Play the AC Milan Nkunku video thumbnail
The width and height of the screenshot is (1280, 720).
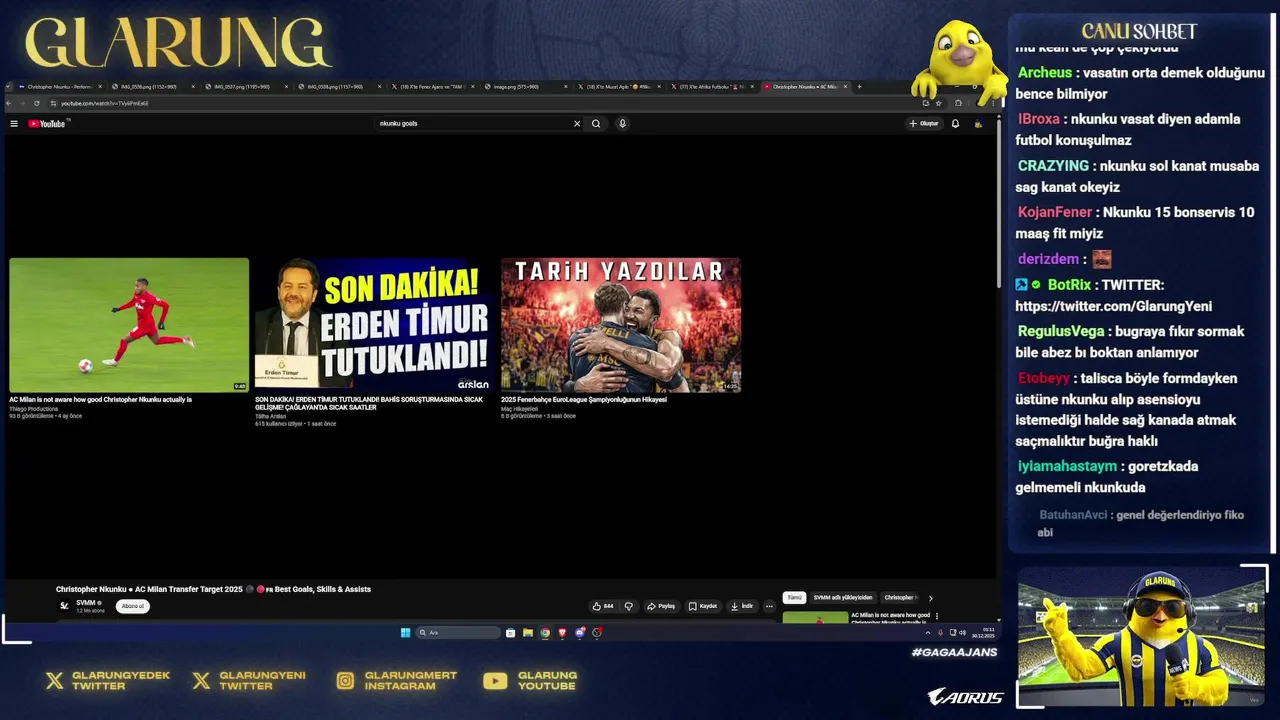[x=129, y=325]
